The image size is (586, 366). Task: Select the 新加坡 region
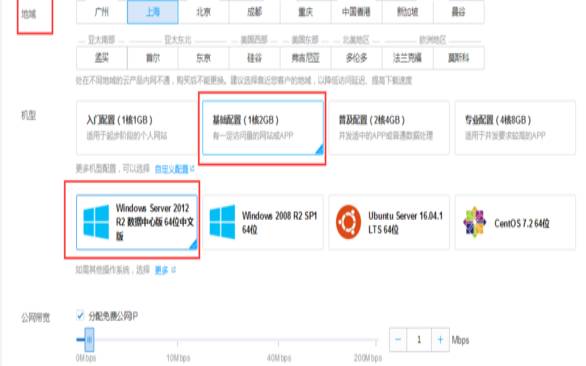pyautogui.click(x=407, y=12)
